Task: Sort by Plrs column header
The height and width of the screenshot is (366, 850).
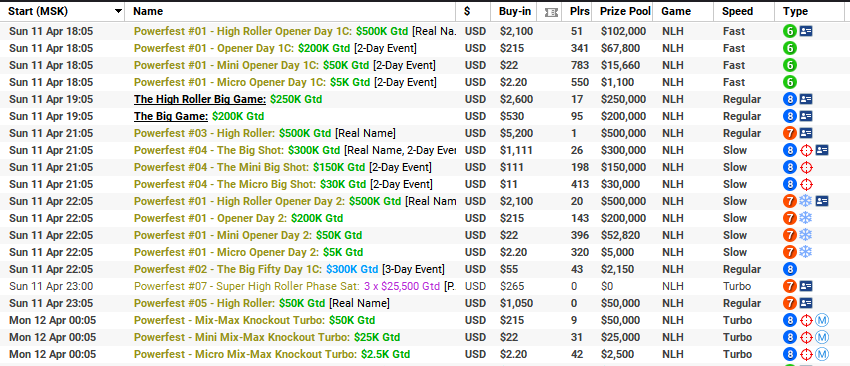Action: [579, 11]
